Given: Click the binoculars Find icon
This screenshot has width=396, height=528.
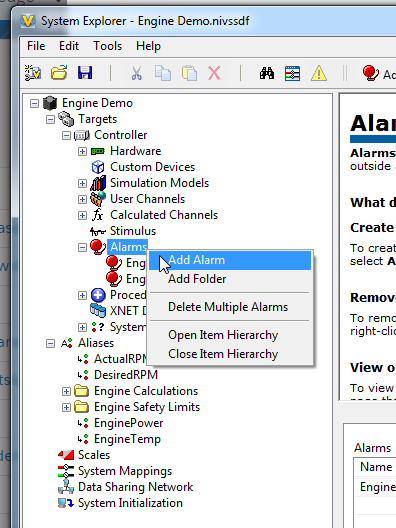Looking at the screenshot, I should tap(267, 73).
